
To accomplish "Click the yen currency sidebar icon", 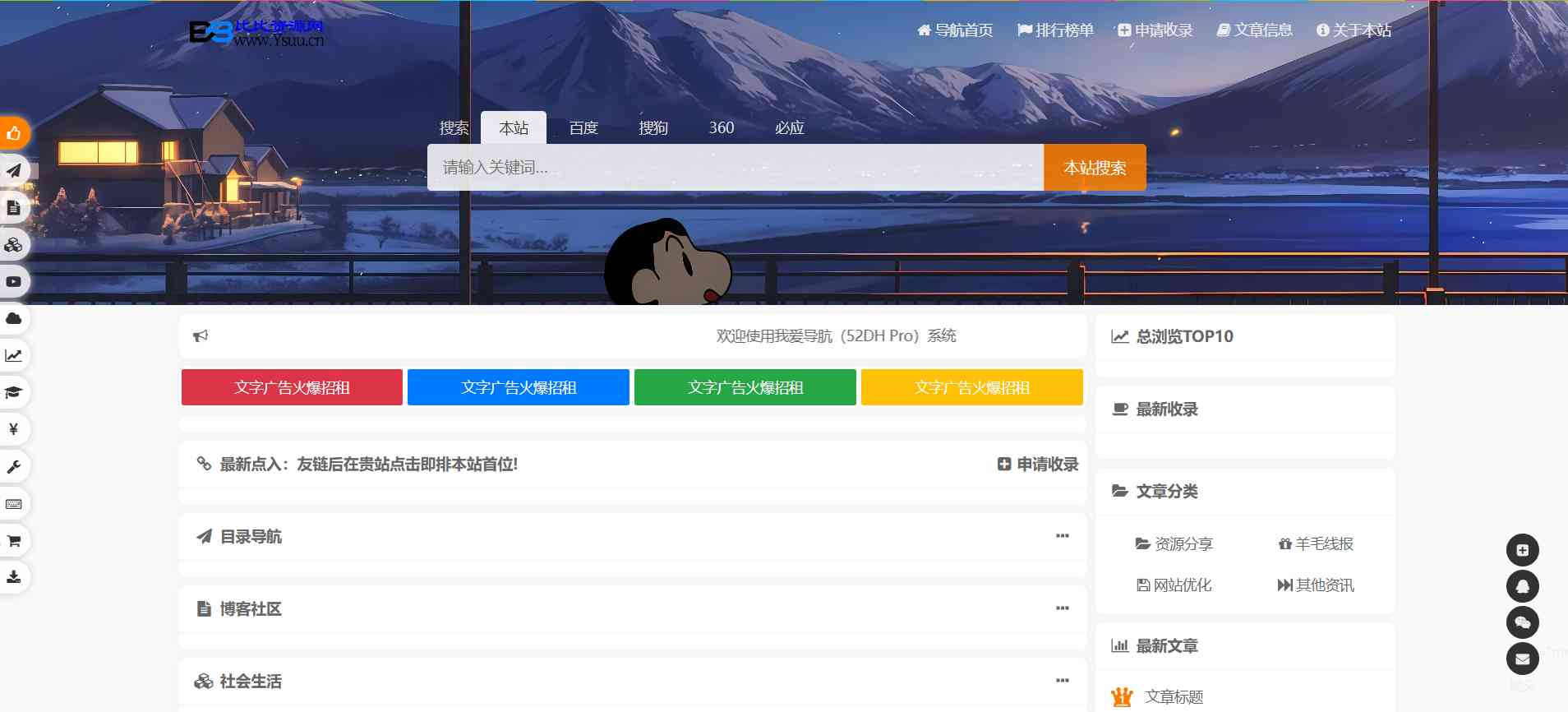I will [14, 429].
